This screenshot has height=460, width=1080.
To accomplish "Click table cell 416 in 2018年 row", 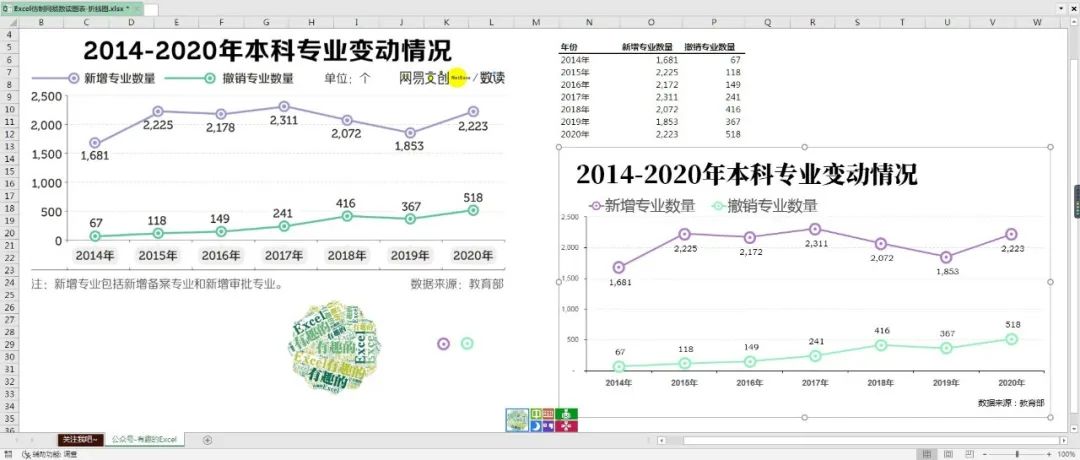I will (733, 109).
